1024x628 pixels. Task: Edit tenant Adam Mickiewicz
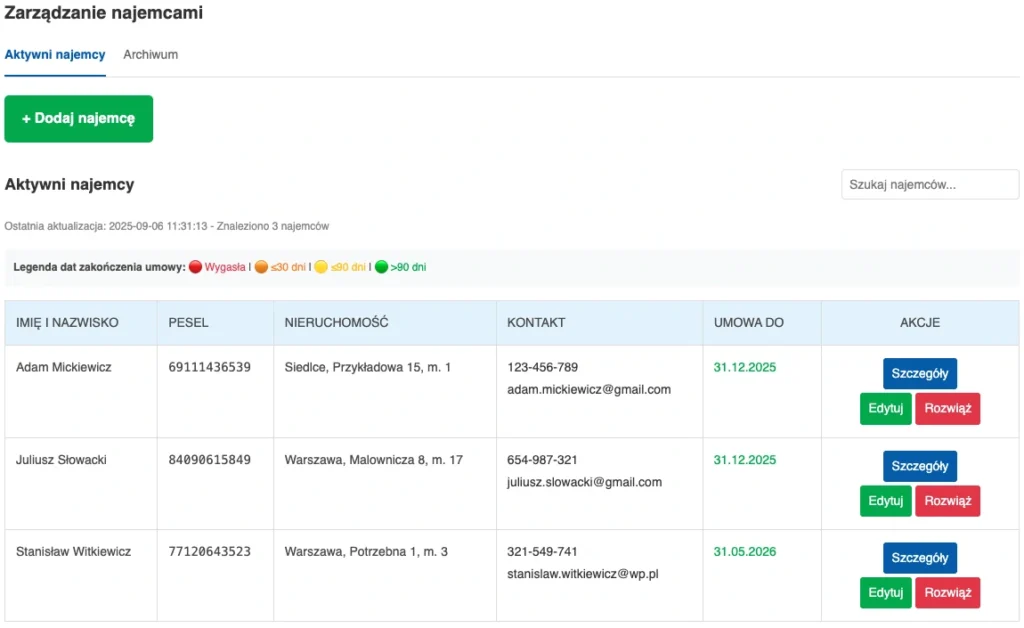coord(885,409)
